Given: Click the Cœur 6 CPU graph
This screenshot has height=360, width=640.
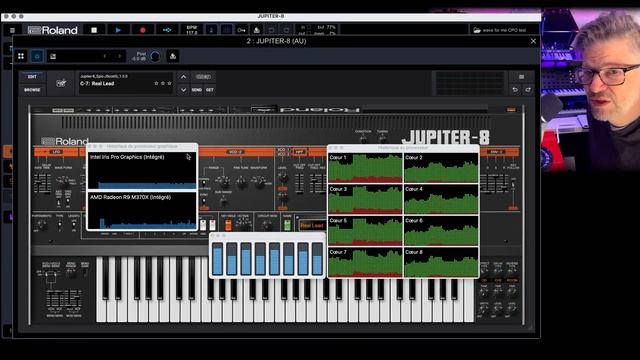Looking at the screenshot, I should pos(441,231).
